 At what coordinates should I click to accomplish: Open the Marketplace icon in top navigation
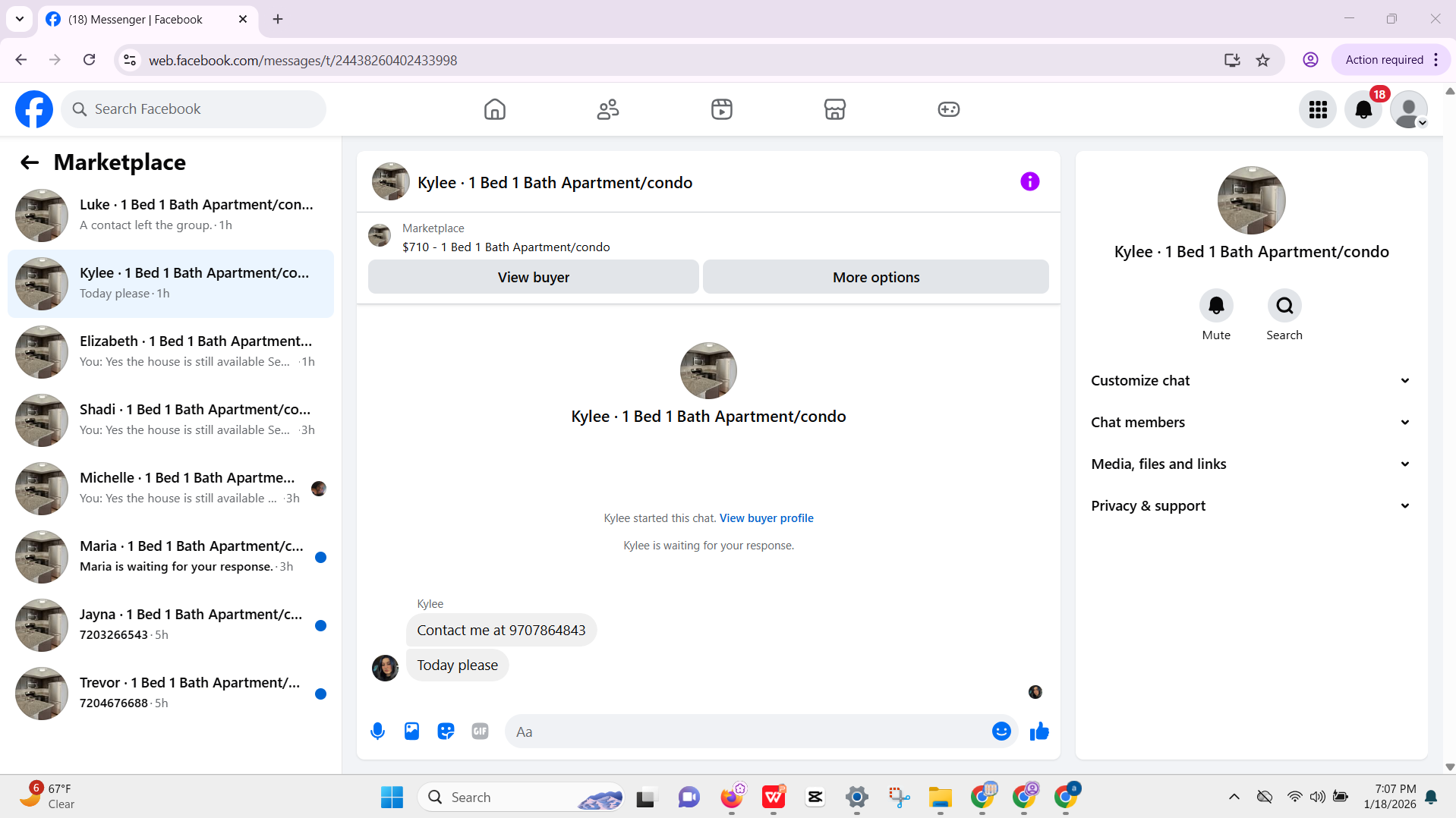[835, 109]
